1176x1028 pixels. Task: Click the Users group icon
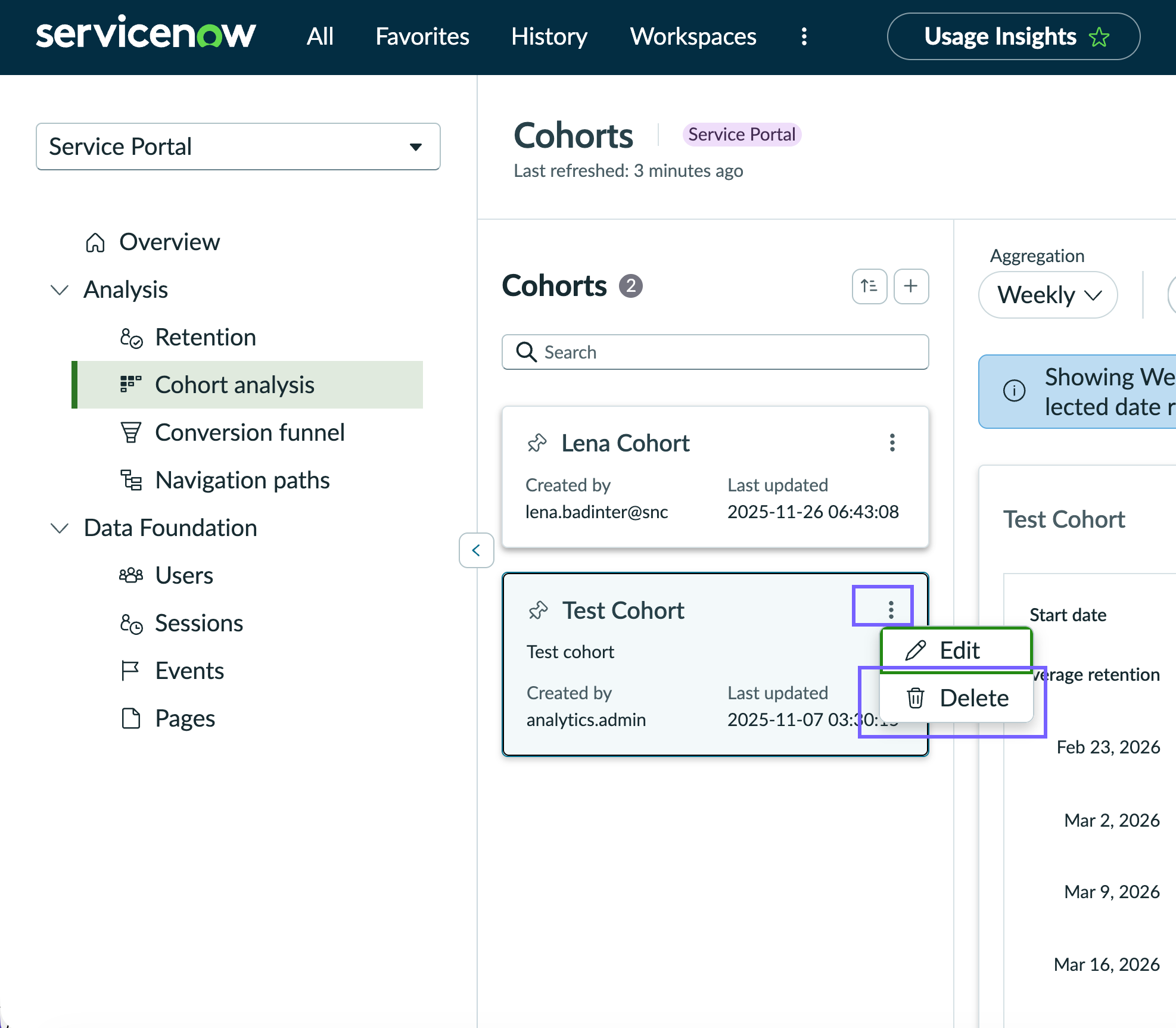click(131, 575)
